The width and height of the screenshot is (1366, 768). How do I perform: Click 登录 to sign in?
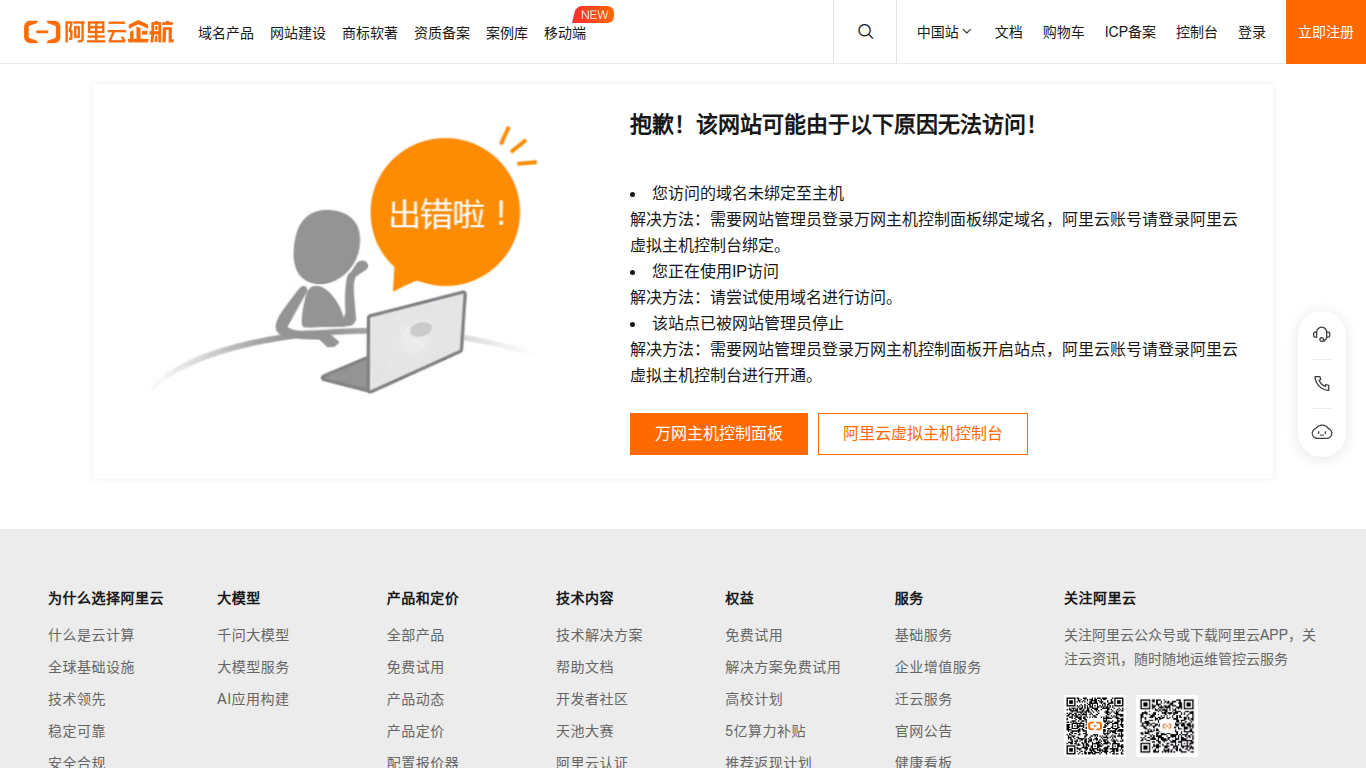[1252, 32]
